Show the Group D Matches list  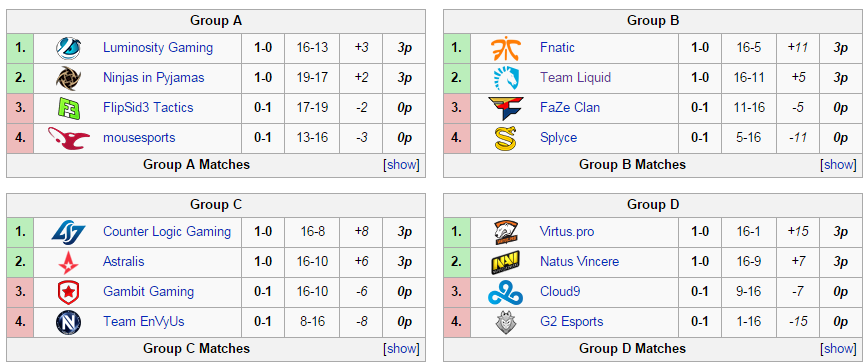(x=838, y=349)
